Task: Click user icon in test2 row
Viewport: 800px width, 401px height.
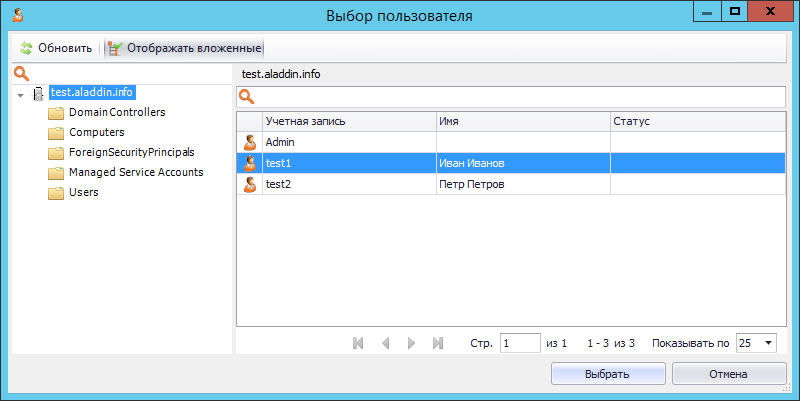Action: (x=250, y=184)
